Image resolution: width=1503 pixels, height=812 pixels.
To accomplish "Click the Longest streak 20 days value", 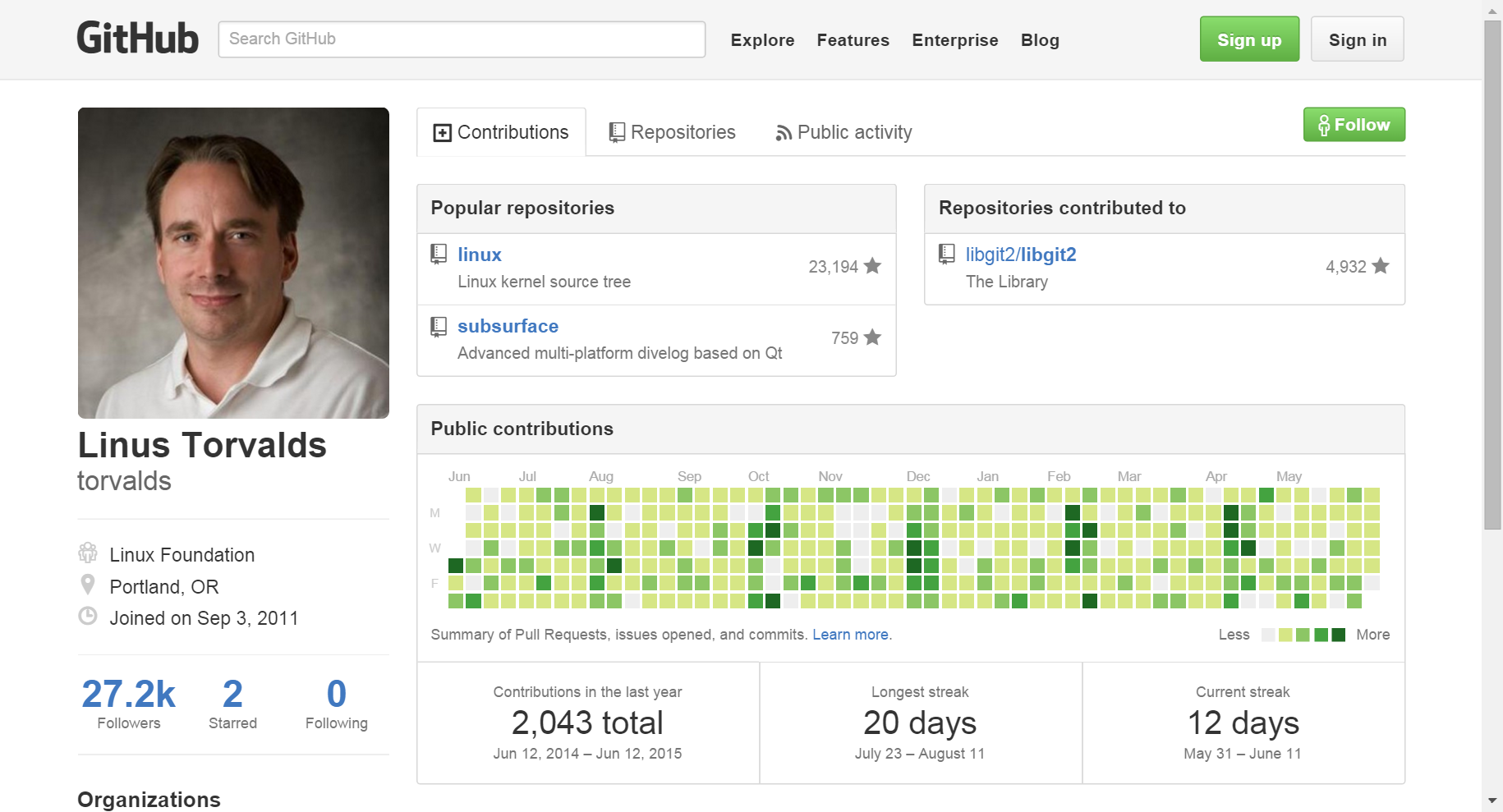I will point(920,723).
